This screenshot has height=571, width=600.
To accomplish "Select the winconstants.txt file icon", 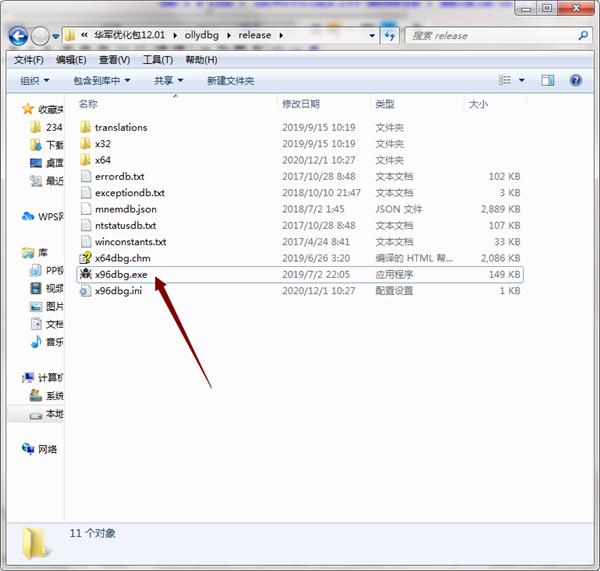I will tap(86, 242).
